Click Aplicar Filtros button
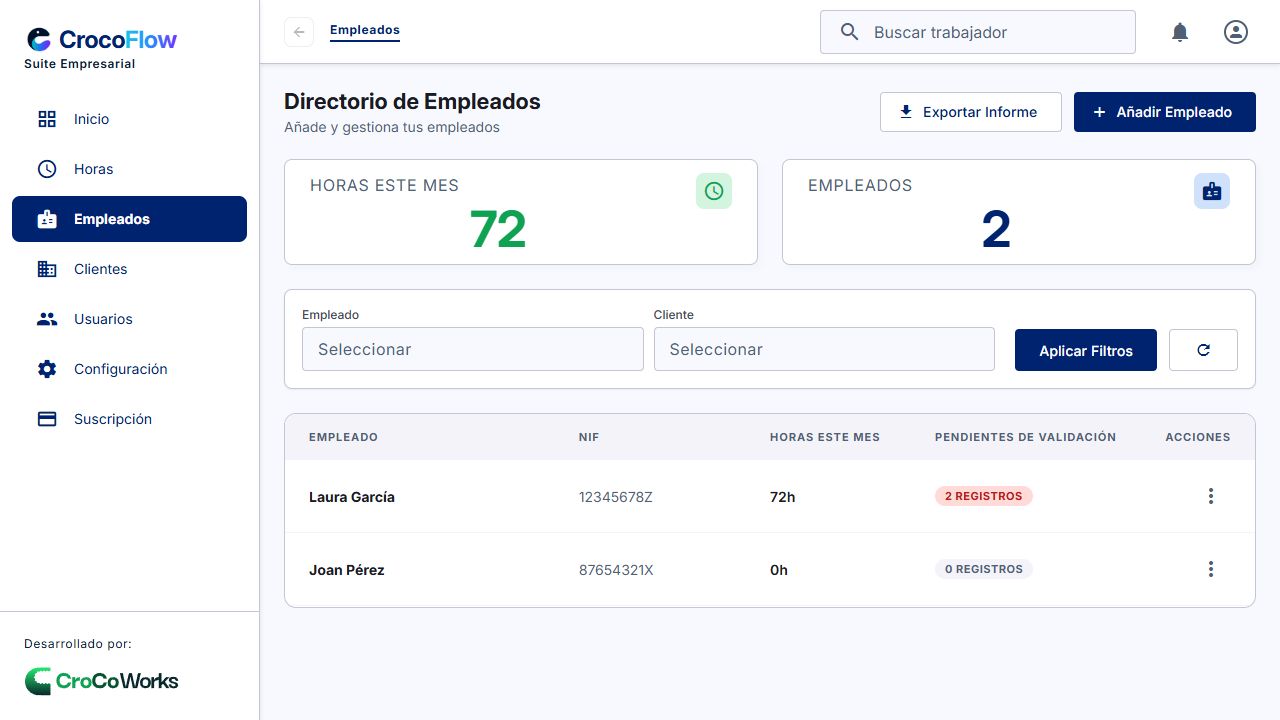The height and width of the screenshot is (720, 1280). [1086, 350]
